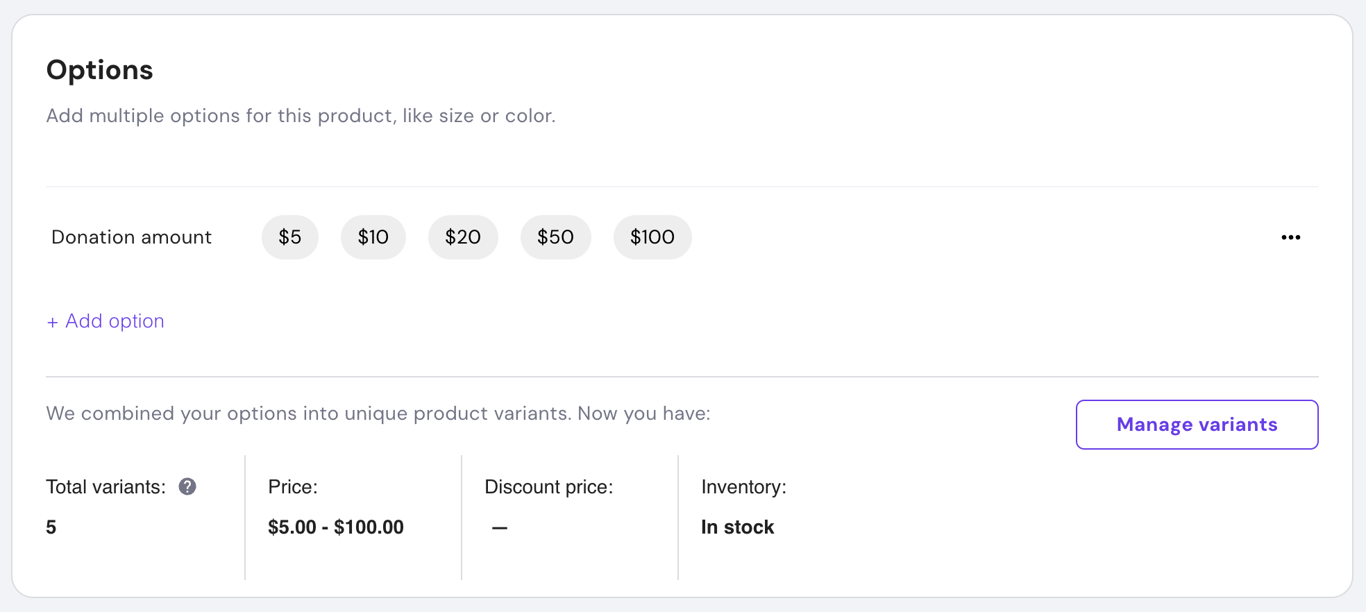Click the variants summary message text

pos(377,412)
